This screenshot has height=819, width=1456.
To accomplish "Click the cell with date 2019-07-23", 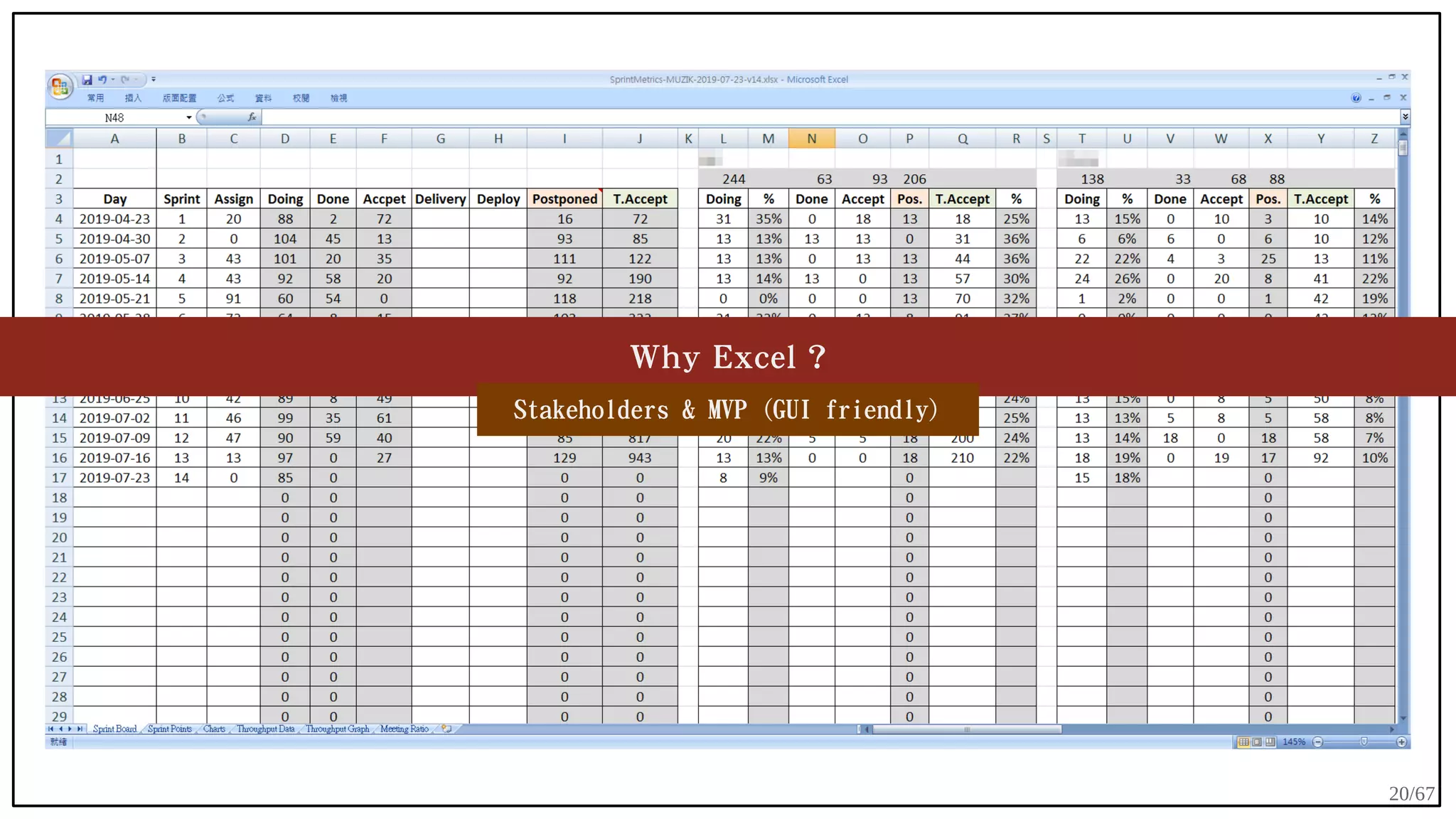I will pyautogui.click(x=114, y=478).
